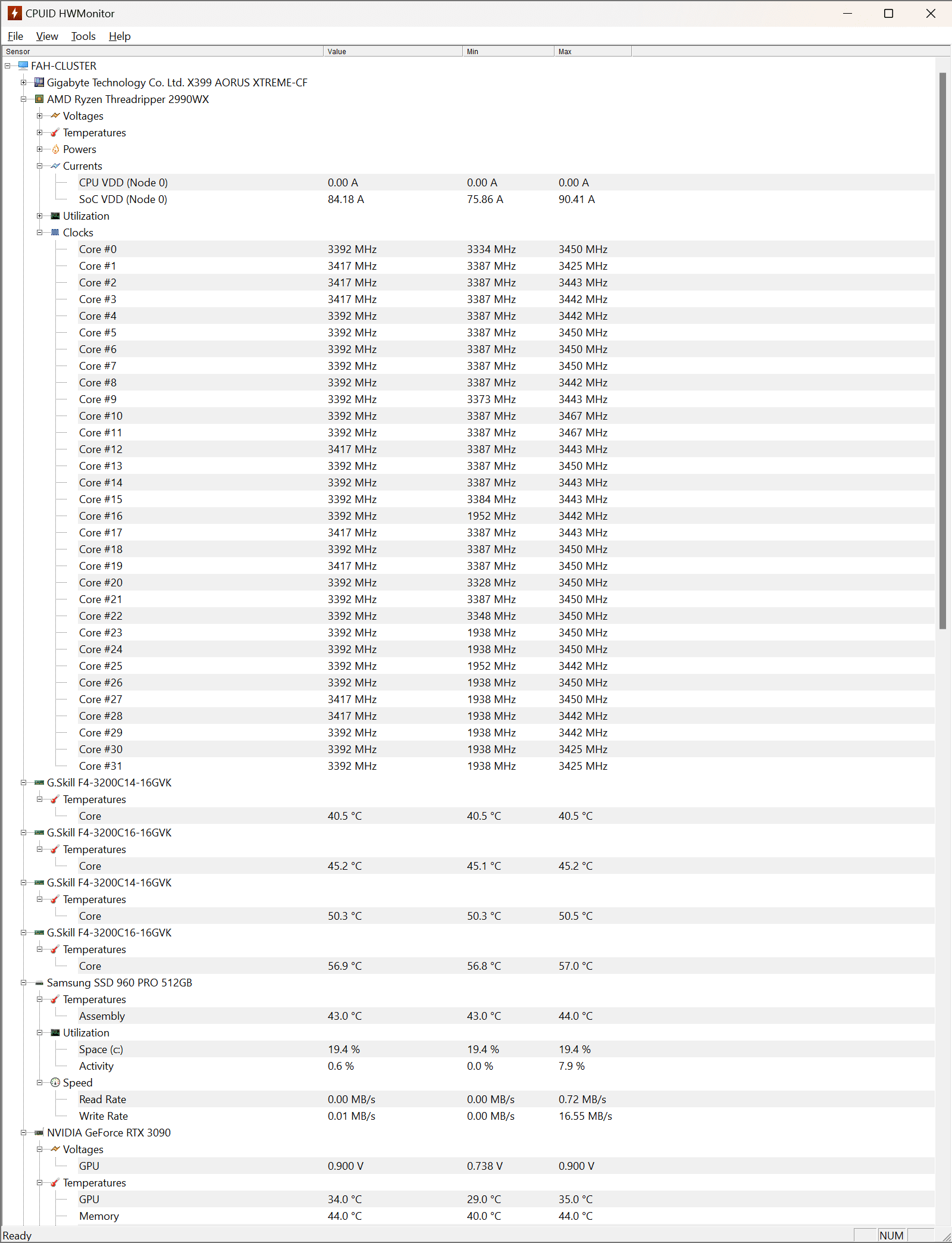Click the Gigabyte motherboard icon
The height and width of the screenshot is (1243, 952).
click(39, 82)
